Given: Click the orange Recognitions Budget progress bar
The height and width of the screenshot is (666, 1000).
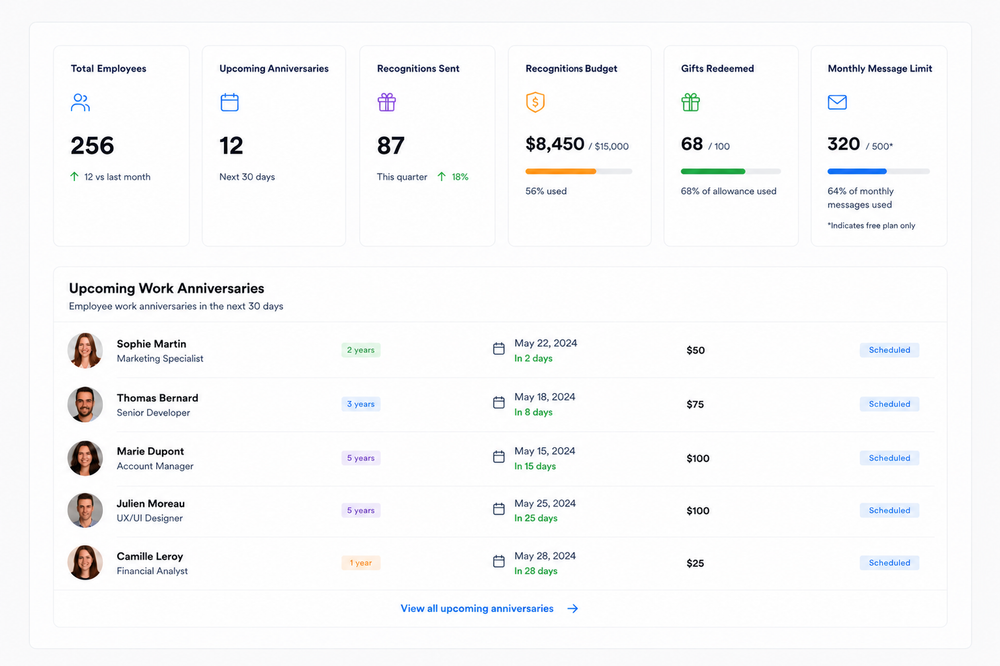Looking at the screenshot, I should 578,172.
